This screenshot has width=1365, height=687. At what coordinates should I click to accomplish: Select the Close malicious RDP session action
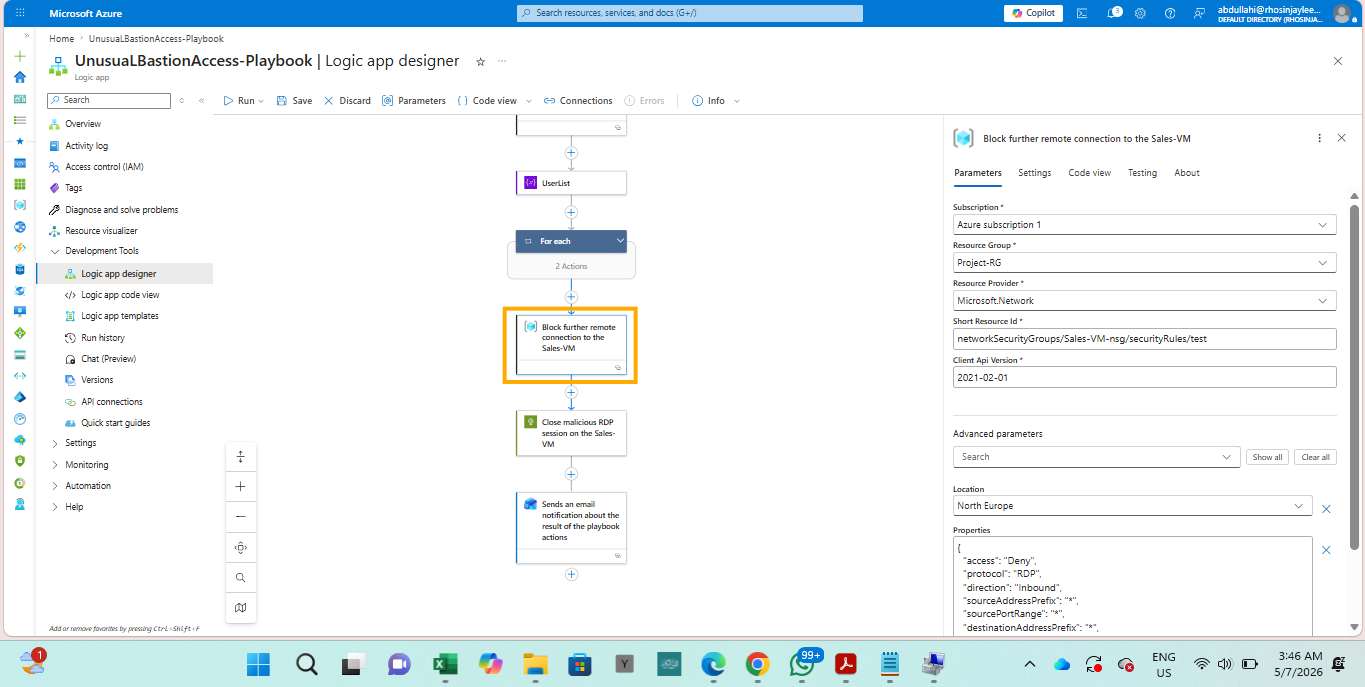pos(571,433)
